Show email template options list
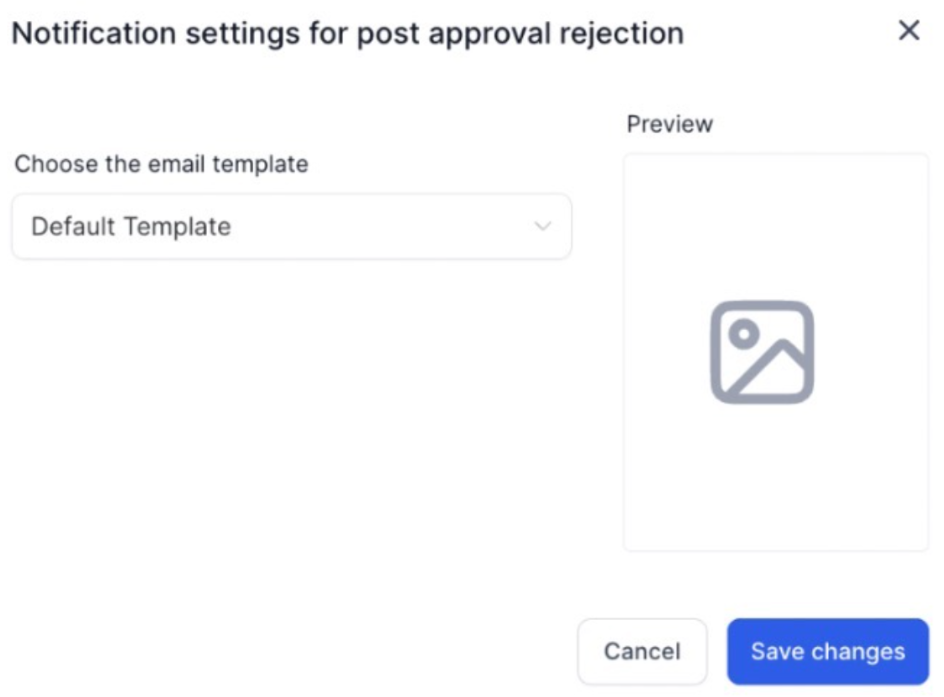Viewport: 944px width, 697px height. click(291, 227)
